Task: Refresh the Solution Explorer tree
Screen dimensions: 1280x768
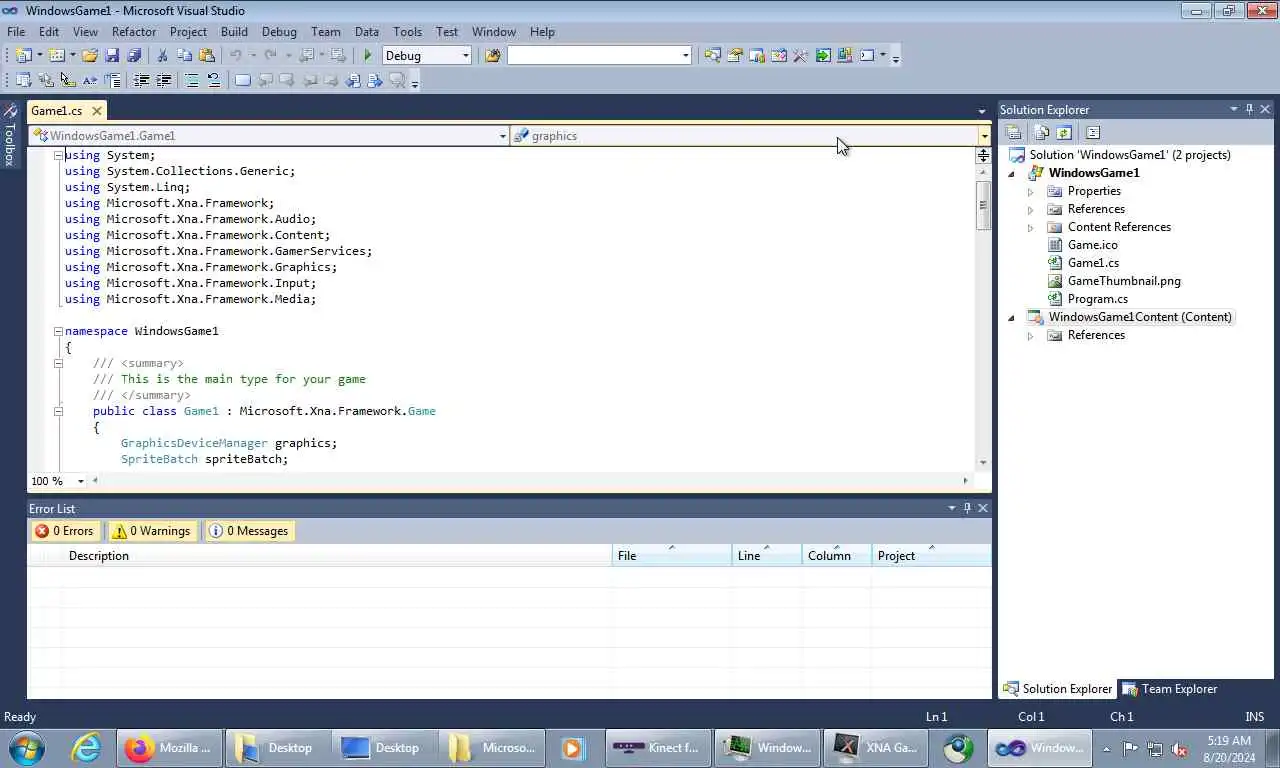Action: pyautogui.click(x=1064, y=132)
